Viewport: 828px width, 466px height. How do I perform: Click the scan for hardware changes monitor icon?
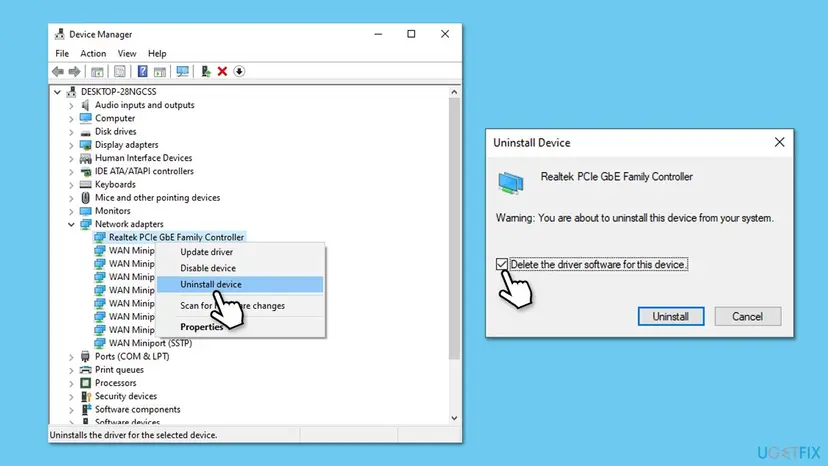183,71
